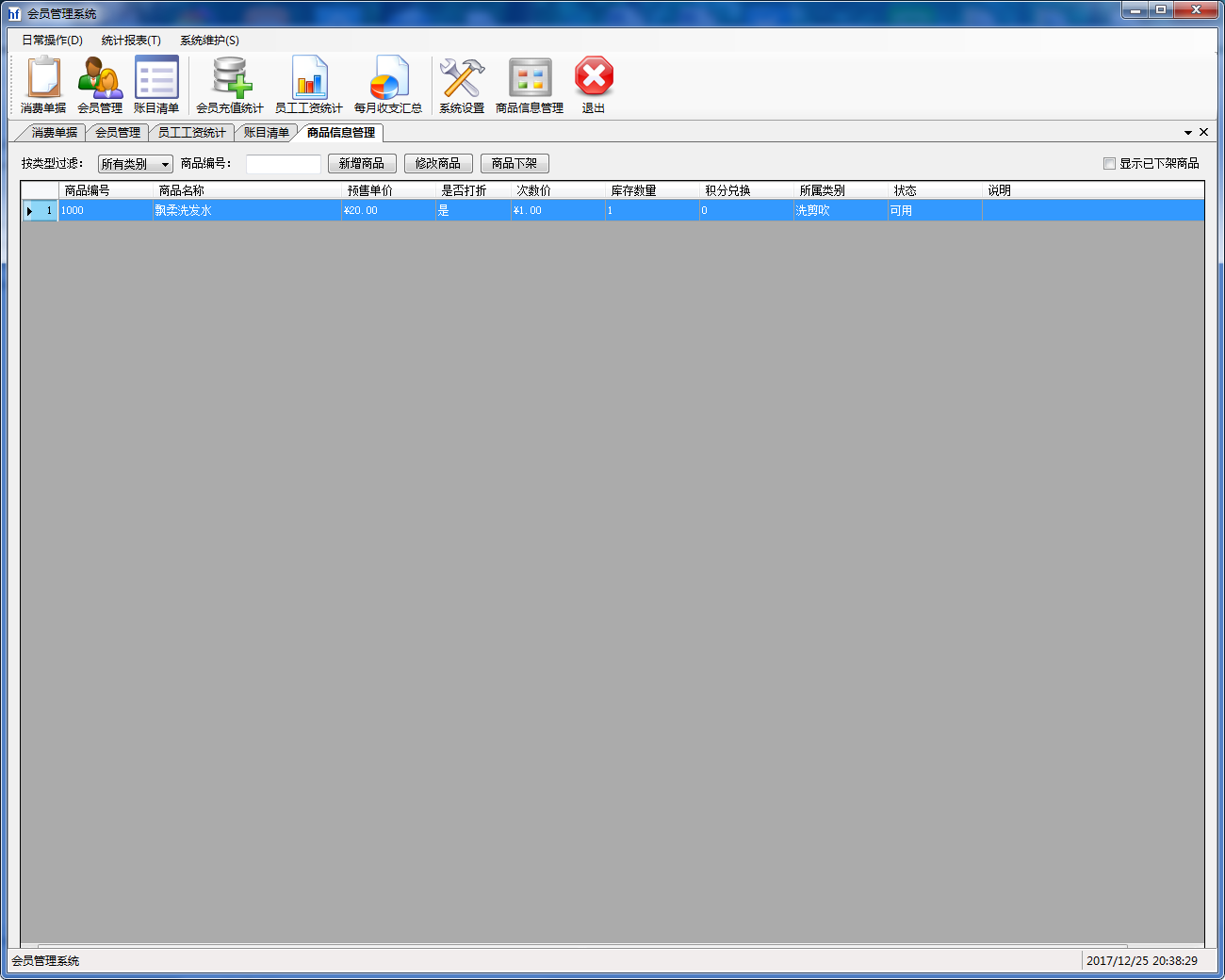The image size is (1225, 980).
Task: Open 系统设置 with the wrench icon
Action: [x=461, y=83]
